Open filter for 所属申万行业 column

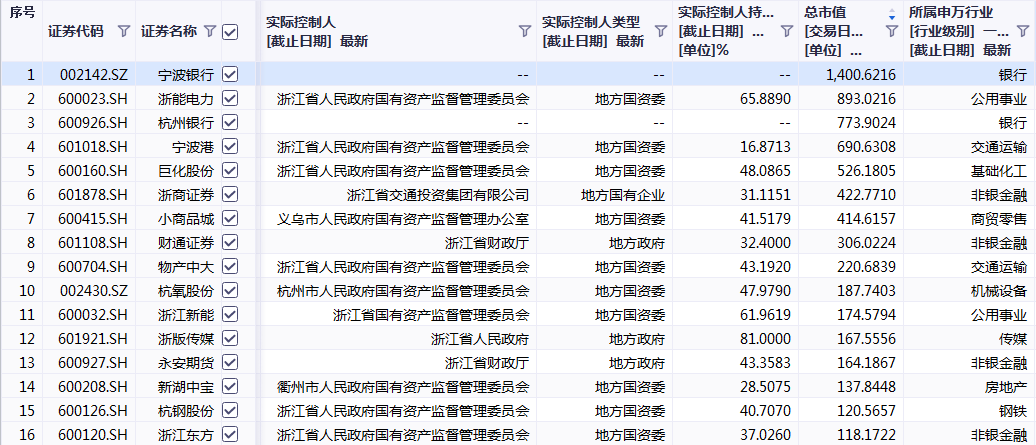(1023, 31)
